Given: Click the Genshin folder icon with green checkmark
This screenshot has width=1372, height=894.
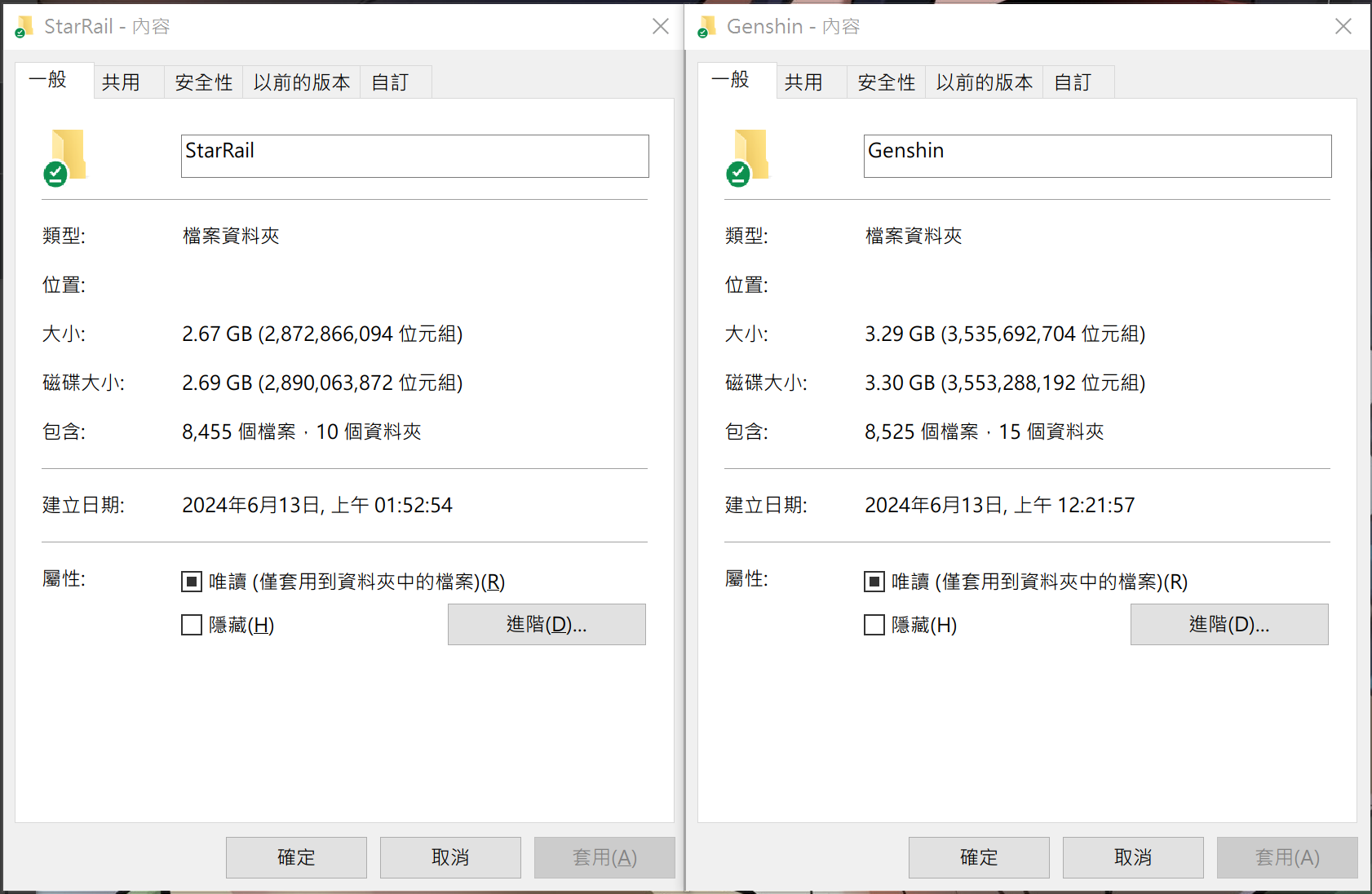Looking at the screenshot, I should pyautogui.click(x=749, y=157).
